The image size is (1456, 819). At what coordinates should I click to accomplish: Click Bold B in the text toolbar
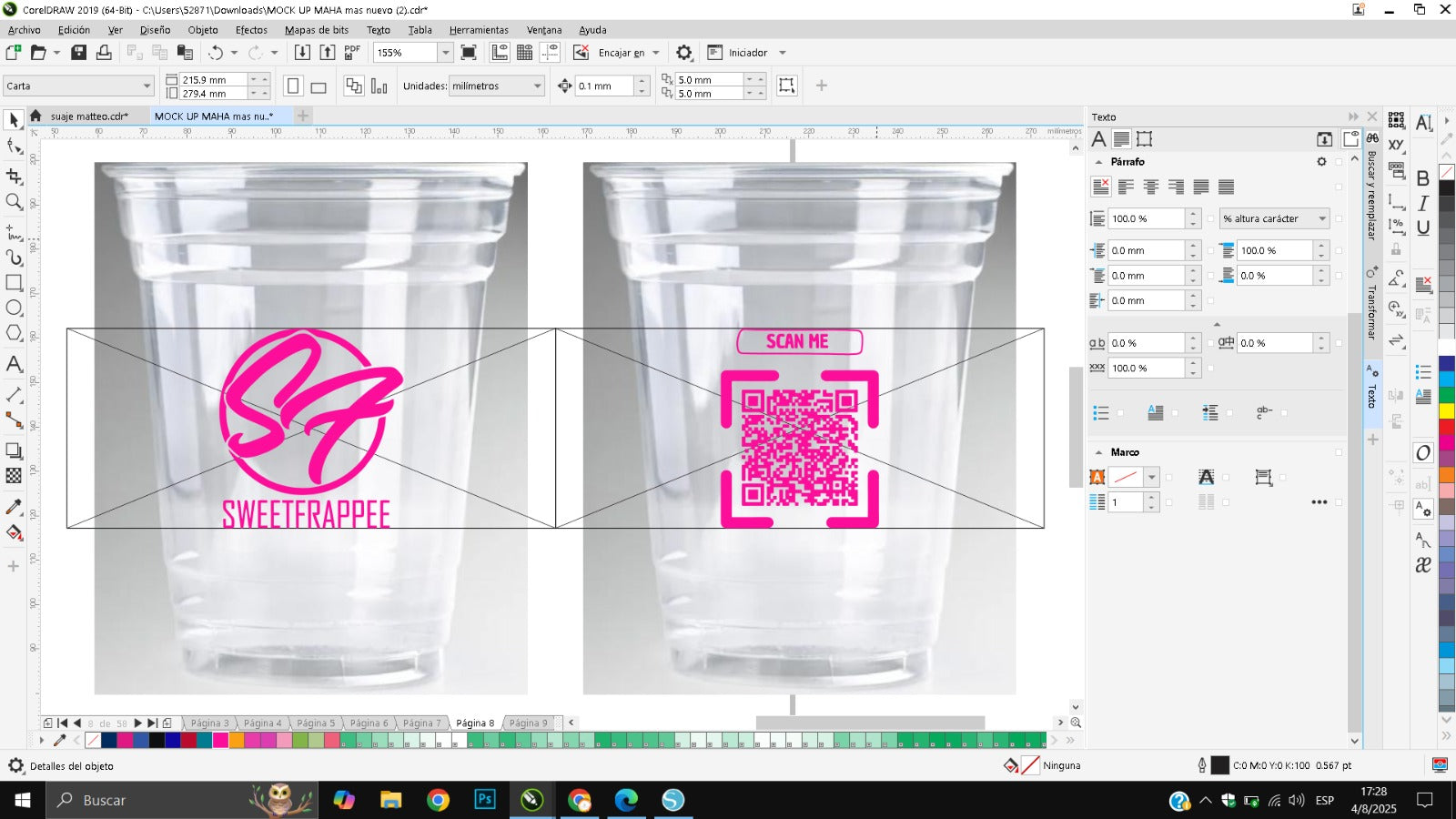pos(1423,178)
